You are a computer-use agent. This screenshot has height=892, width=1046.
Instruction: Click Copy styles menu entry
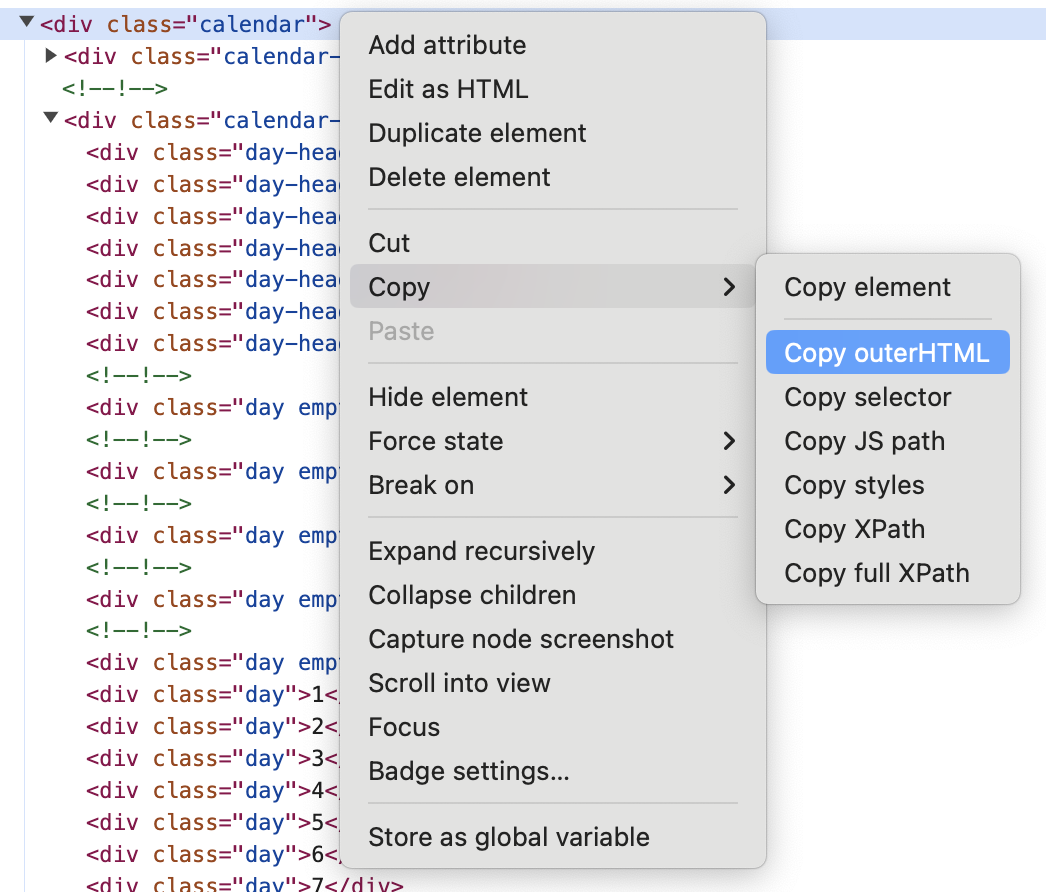853,485
